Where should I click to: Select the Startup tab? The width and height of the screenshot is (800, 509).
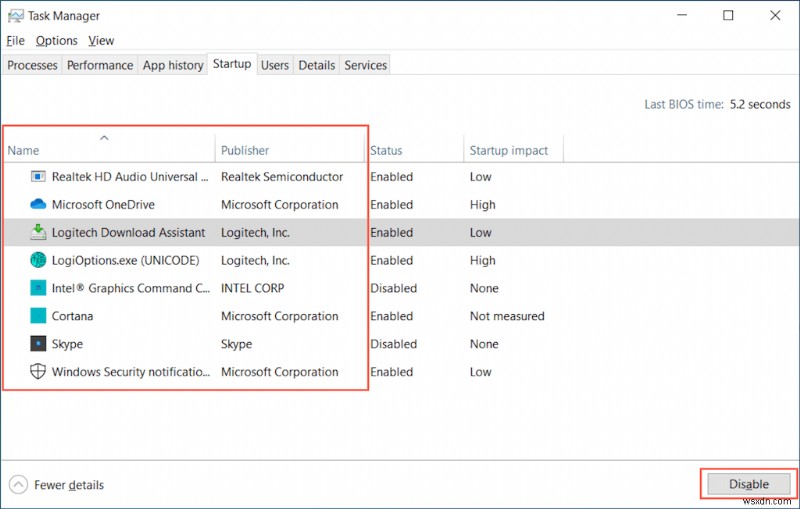click(232, 64)
